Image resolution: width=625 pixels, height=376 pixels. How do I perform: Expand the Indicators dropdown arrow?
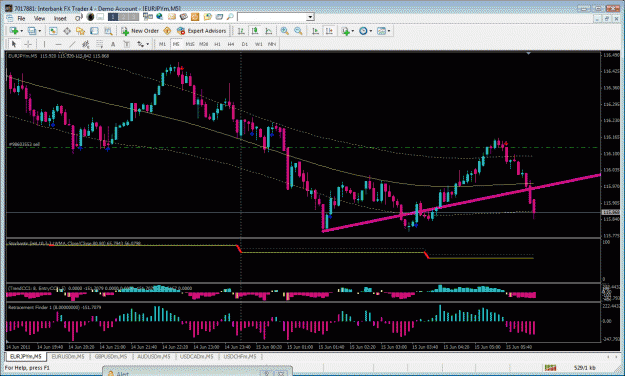point(353,31)
